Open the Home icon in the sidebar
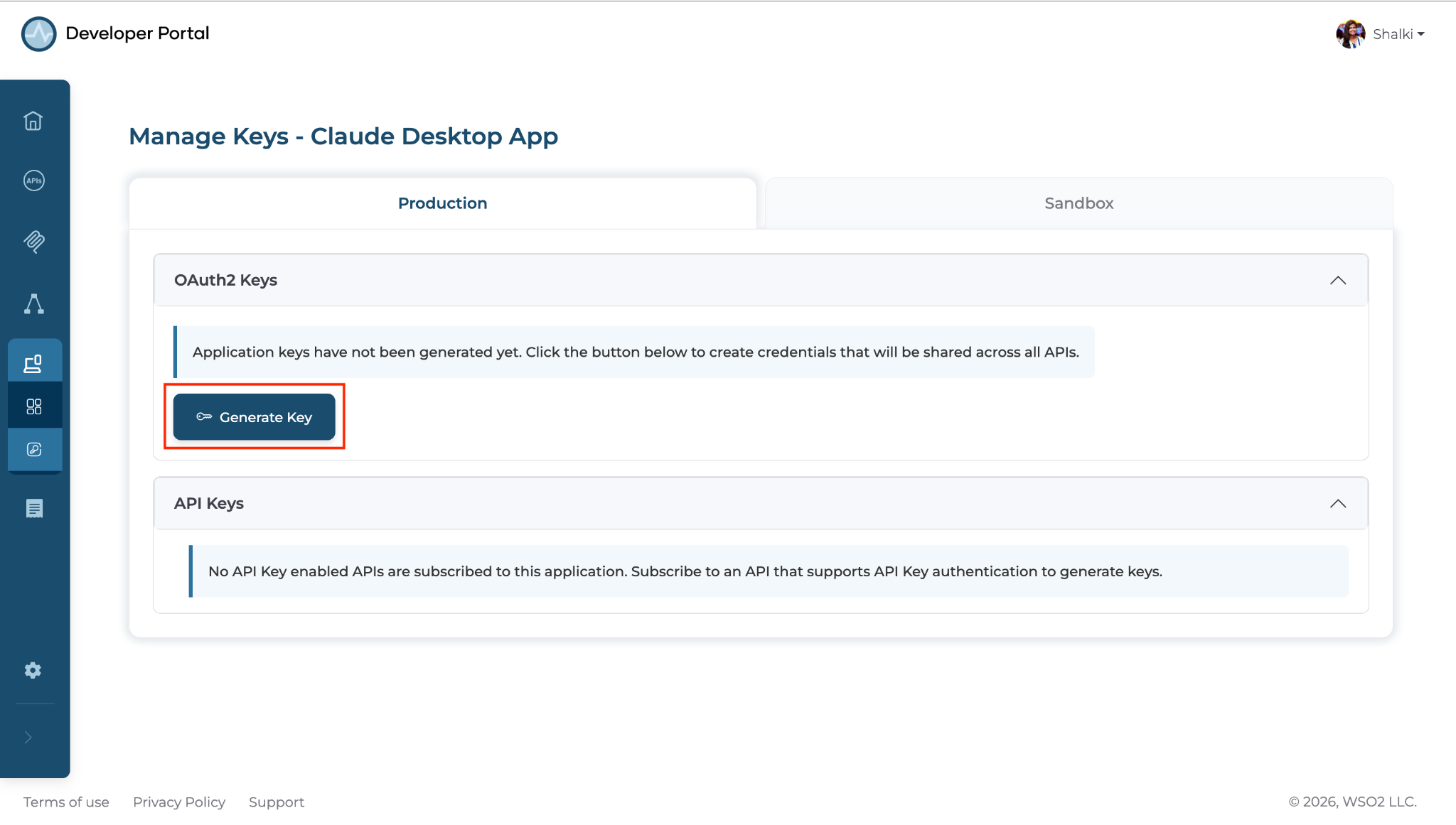Screen dimensions: 1456x825 tap(33, 121)
